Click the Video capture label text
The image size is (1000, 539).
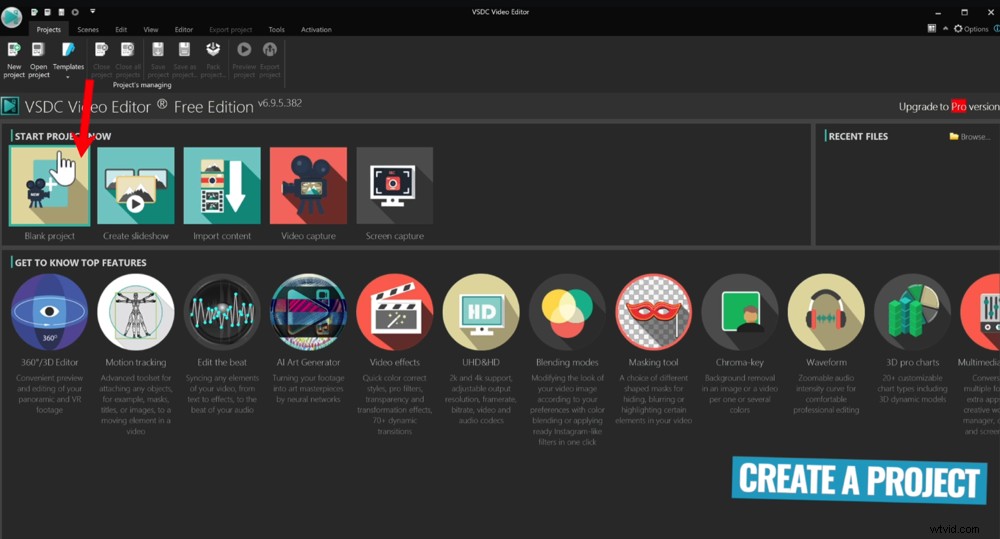[x=309, y=236]
